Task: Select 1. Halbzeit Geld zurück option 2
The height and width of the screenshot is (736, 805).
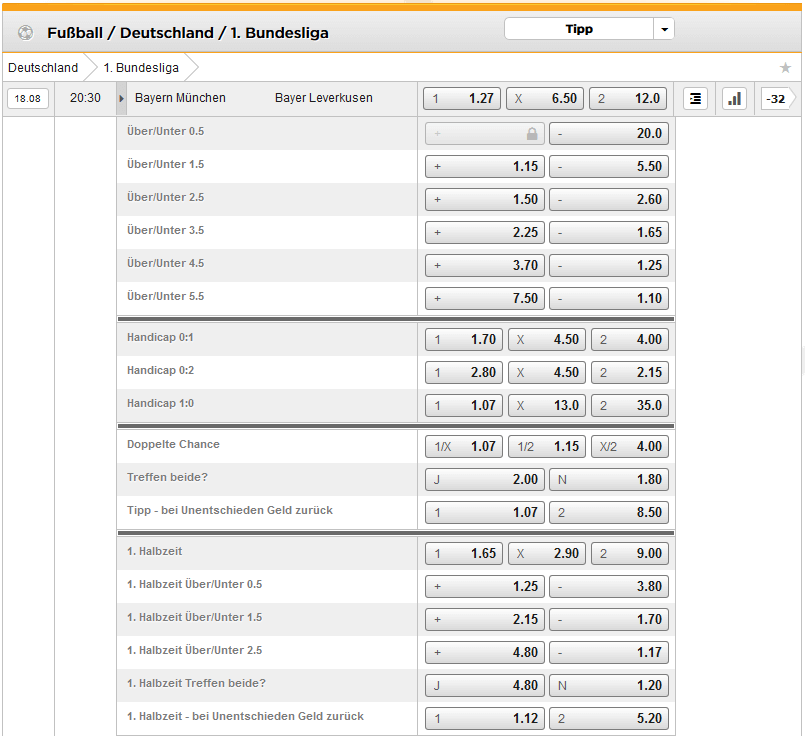Action: pos(609,719)
